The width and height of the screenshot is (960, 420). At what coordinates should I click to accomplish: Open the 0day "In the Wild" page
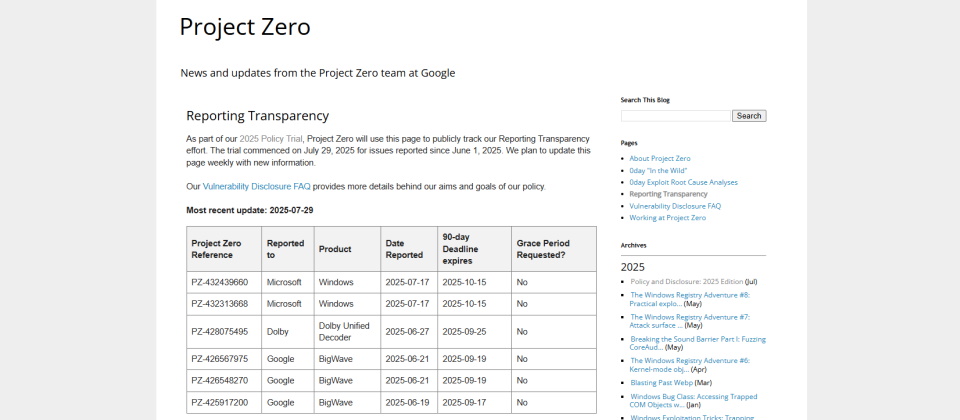pyautogui.click(x=658, y=170)
